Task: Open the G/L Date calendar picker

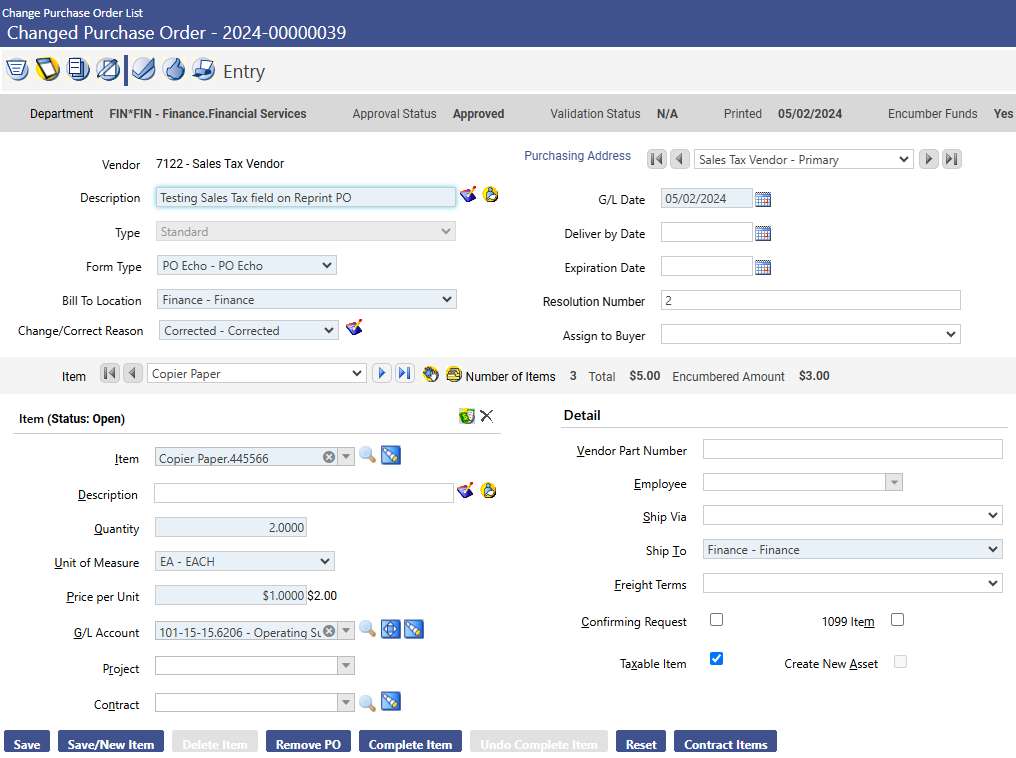Action: pyautogui.click(x=763, y=199)
